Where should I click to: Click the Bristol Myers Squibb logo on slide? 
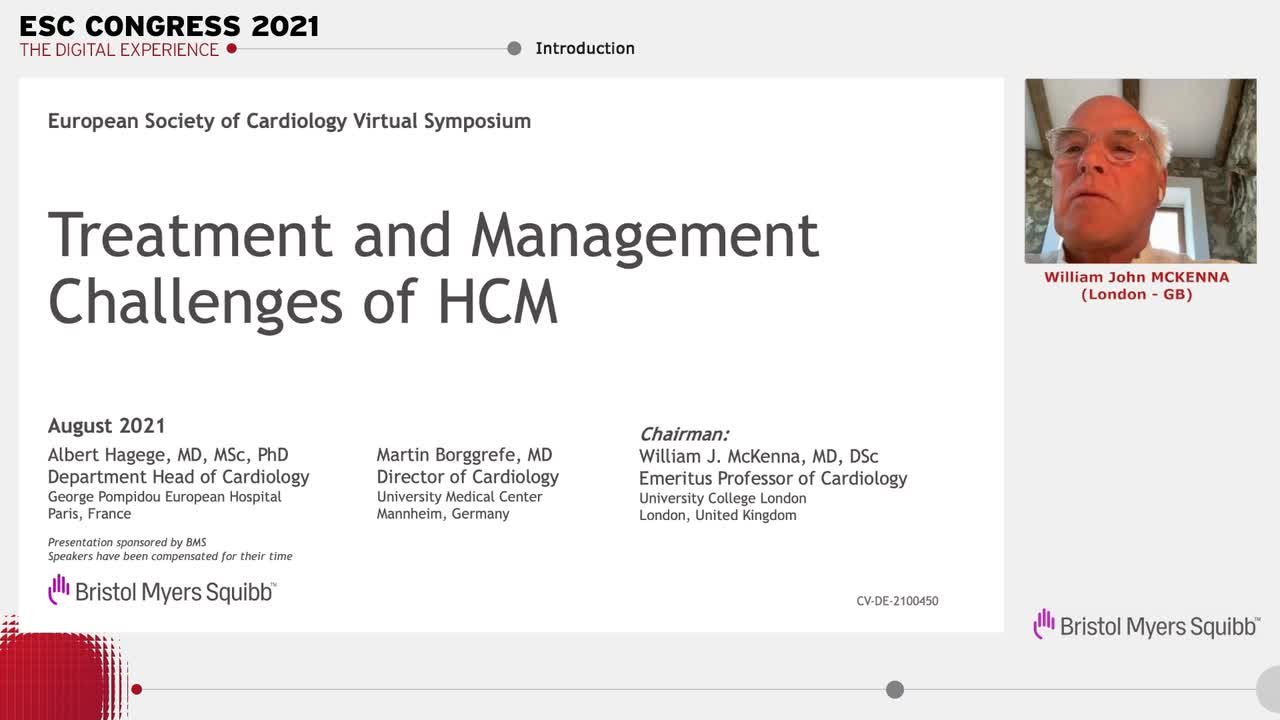pyautogui.click(x=162, y=590)
